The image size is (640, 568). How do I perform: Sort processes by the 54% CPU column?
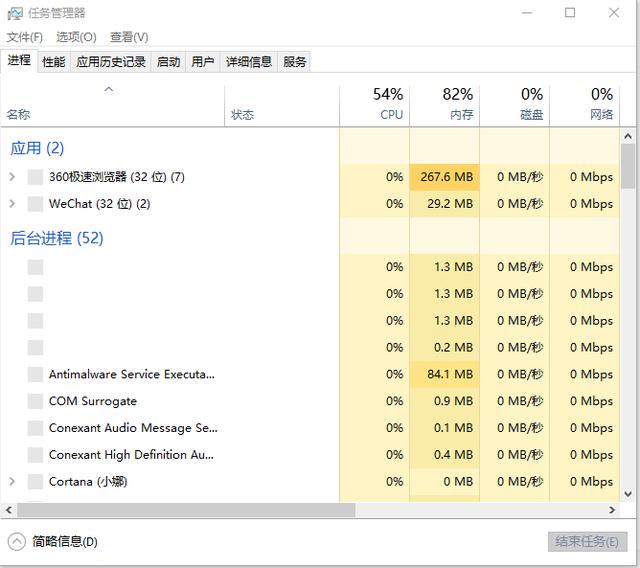coord(374,106)
